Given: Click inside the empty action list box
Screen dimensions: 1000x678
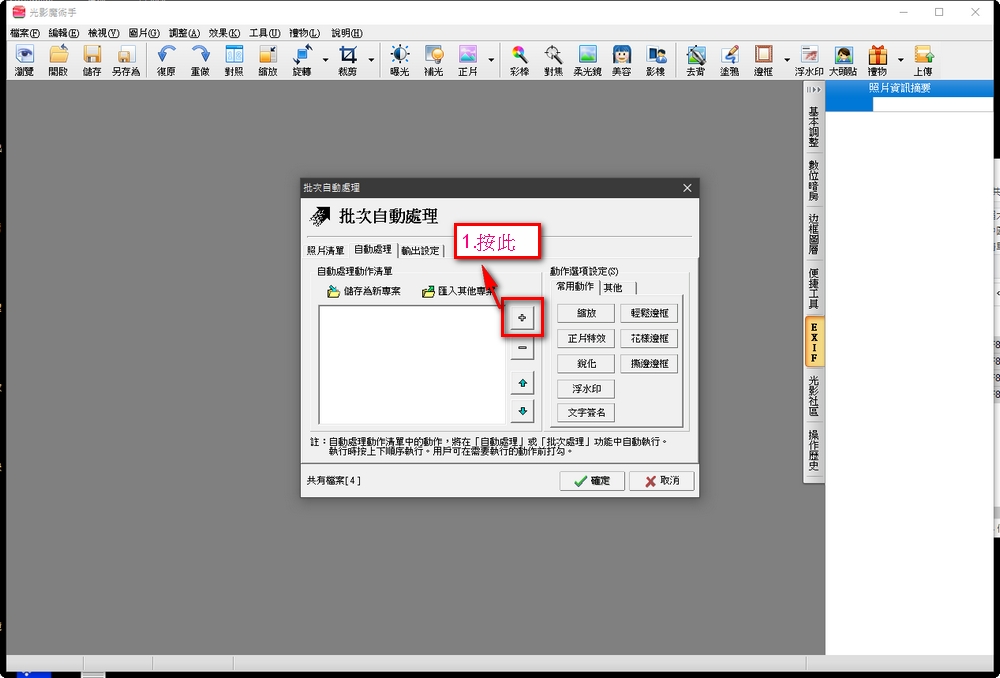Looking at the screenshot, I should pos(411,364).
